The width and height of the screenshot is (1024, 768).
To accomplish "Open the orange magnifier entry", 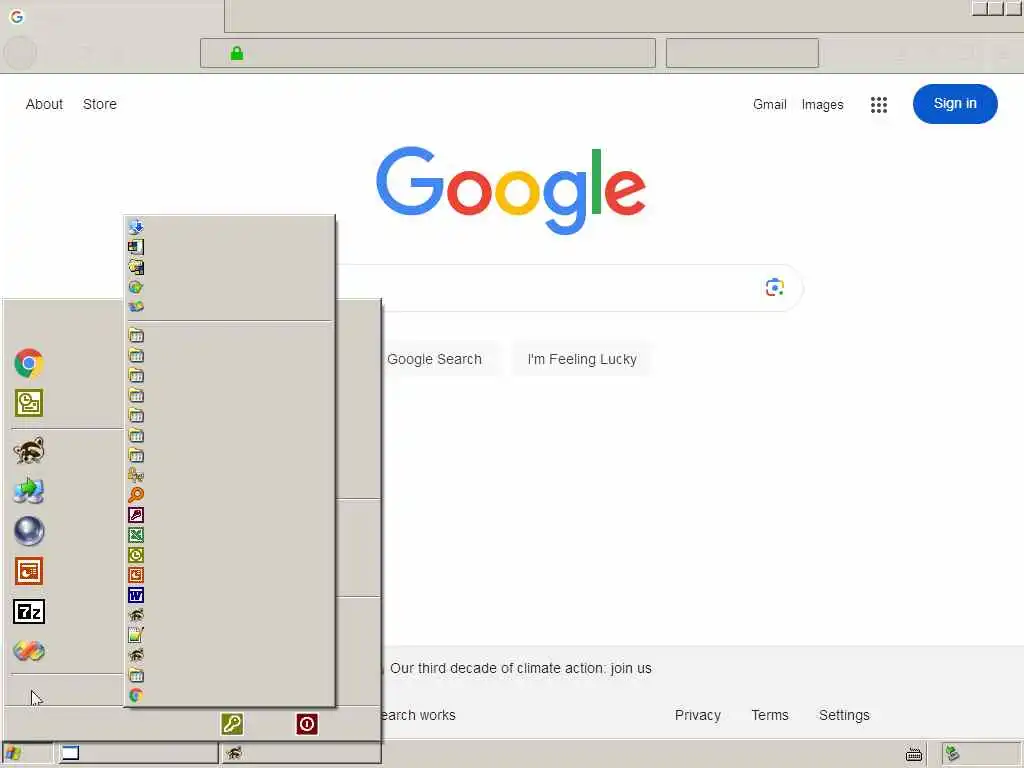I will pos(136,495).
